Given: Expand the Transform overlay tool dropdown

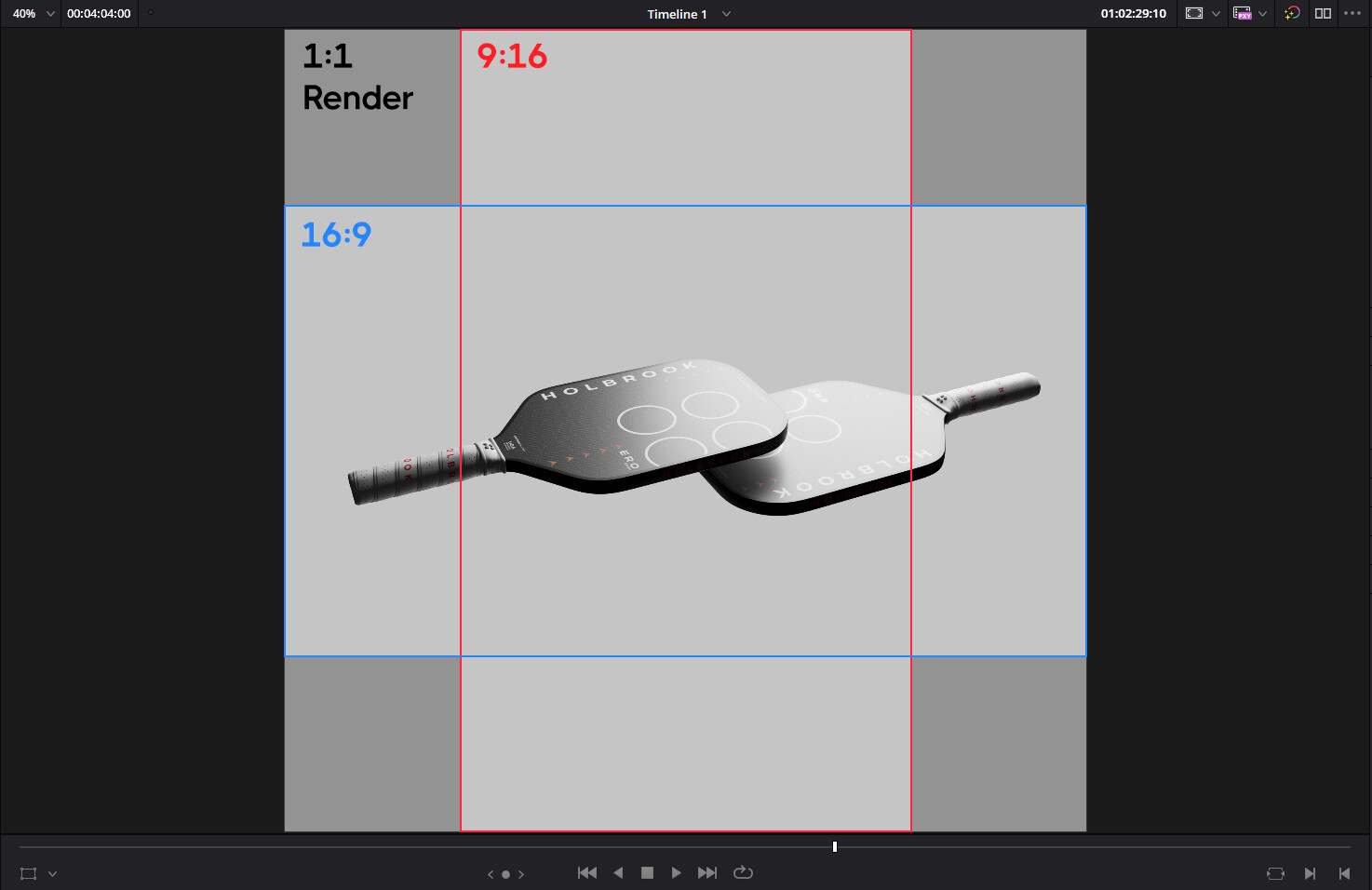Looking at the screenshot, I should point(52,874).
